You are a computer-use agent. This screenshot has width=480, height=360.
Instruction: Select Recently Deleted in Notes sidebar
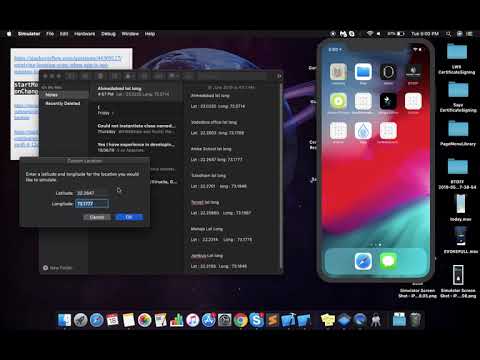pos(63,103)
